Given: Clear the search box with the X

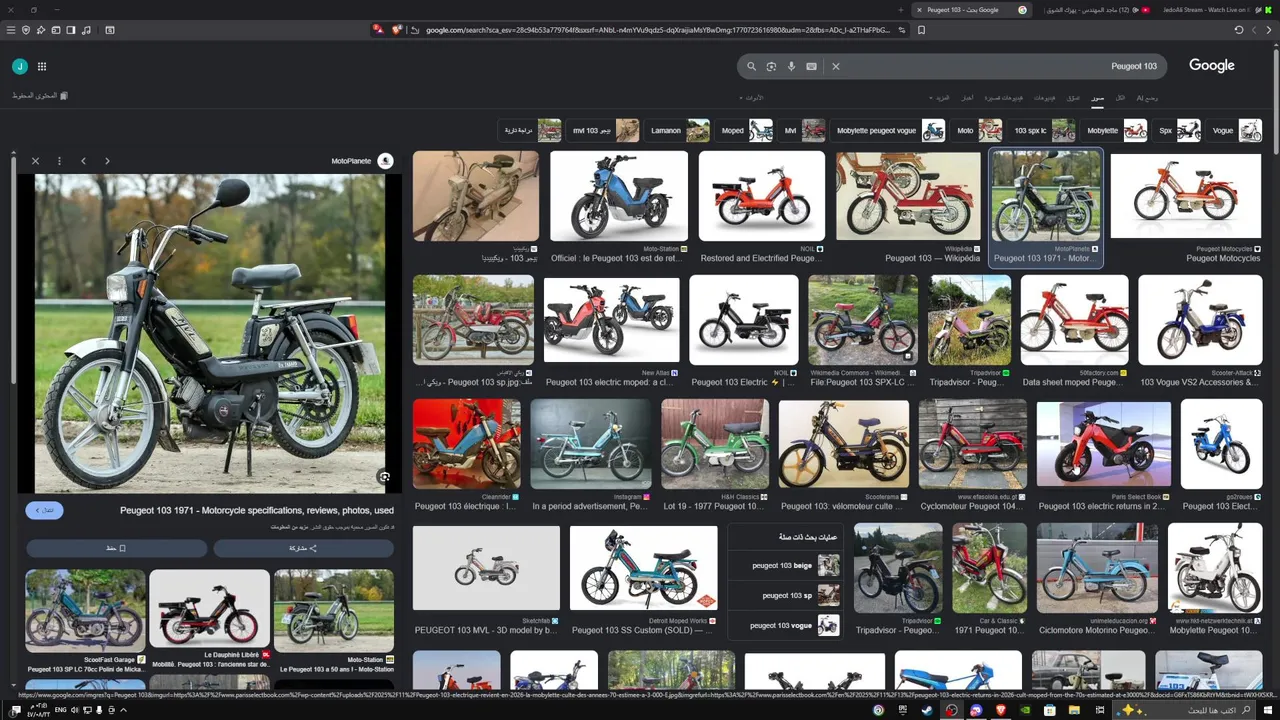Looking at the screenshot, I should click(x=836, y=66).
